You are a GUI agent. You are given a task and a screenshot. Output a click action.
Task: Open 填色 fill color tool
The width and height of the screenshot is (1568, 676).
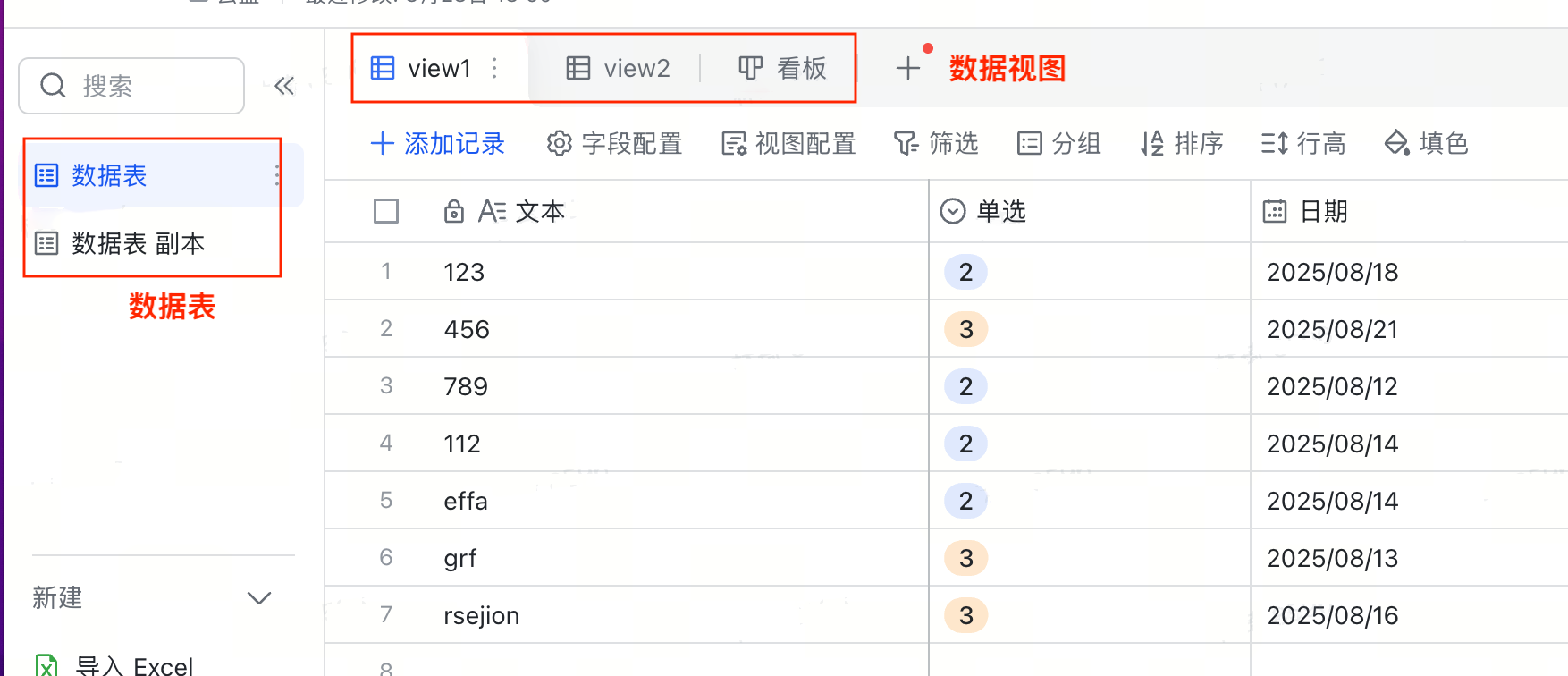(1426, 143)
